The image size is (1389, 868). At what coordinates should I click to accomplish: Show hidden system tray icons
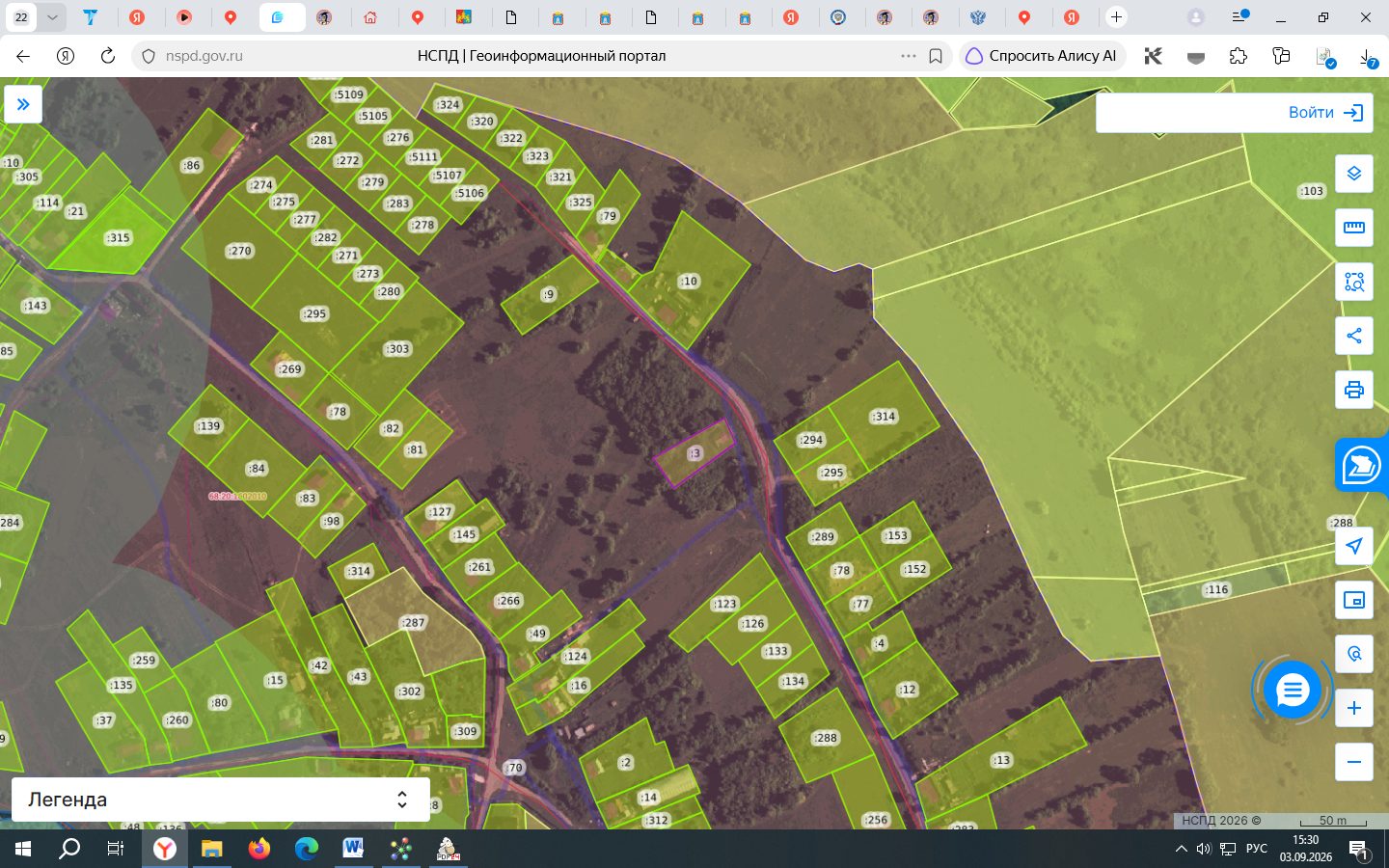(1182, 849)
